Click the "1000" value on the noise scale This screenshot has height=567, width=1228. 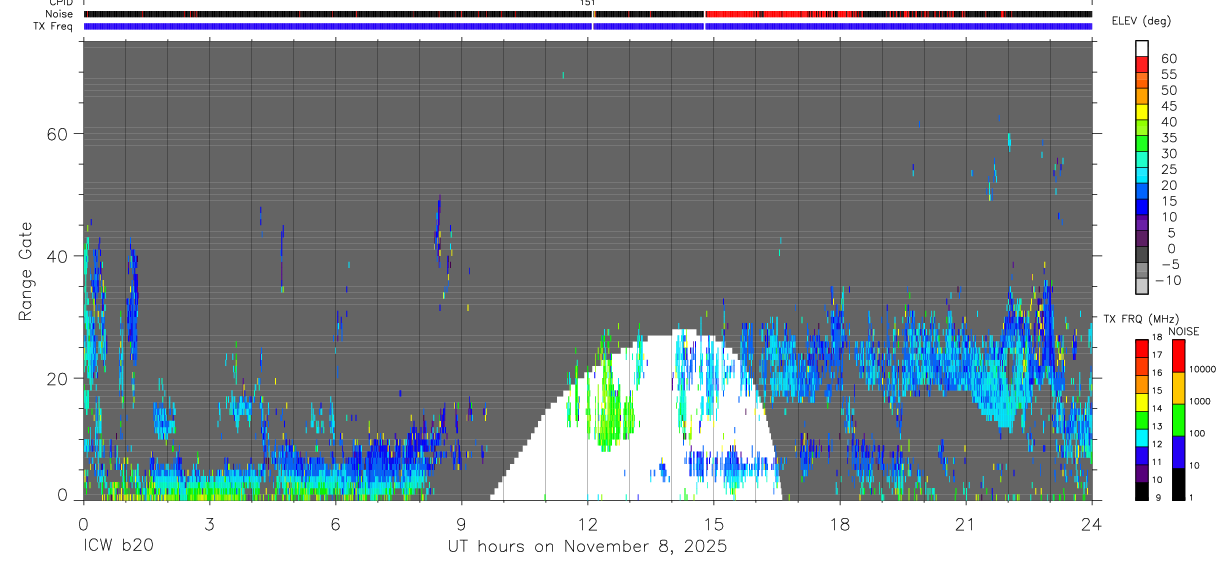pyautogui.click(x=1200, y=401)
